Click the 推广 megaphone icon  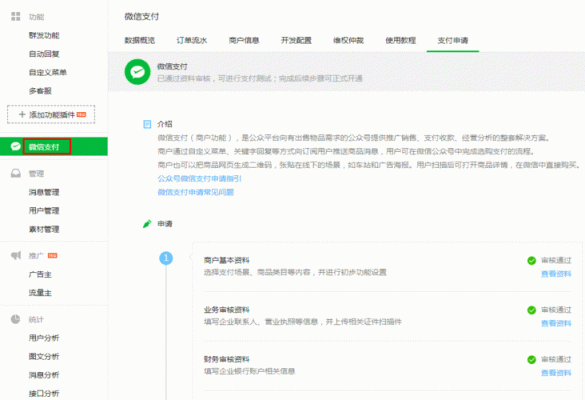(x=16, y=256)
